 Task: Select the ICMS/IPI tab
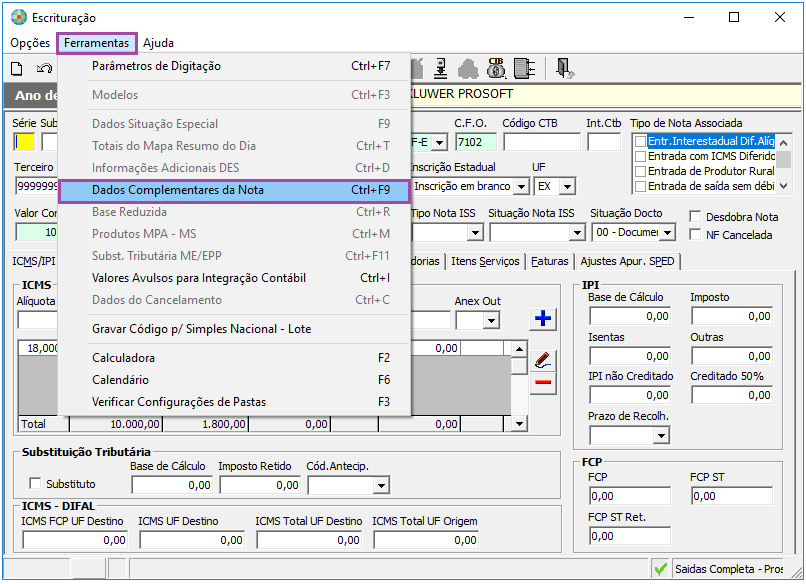coord(33,261)
